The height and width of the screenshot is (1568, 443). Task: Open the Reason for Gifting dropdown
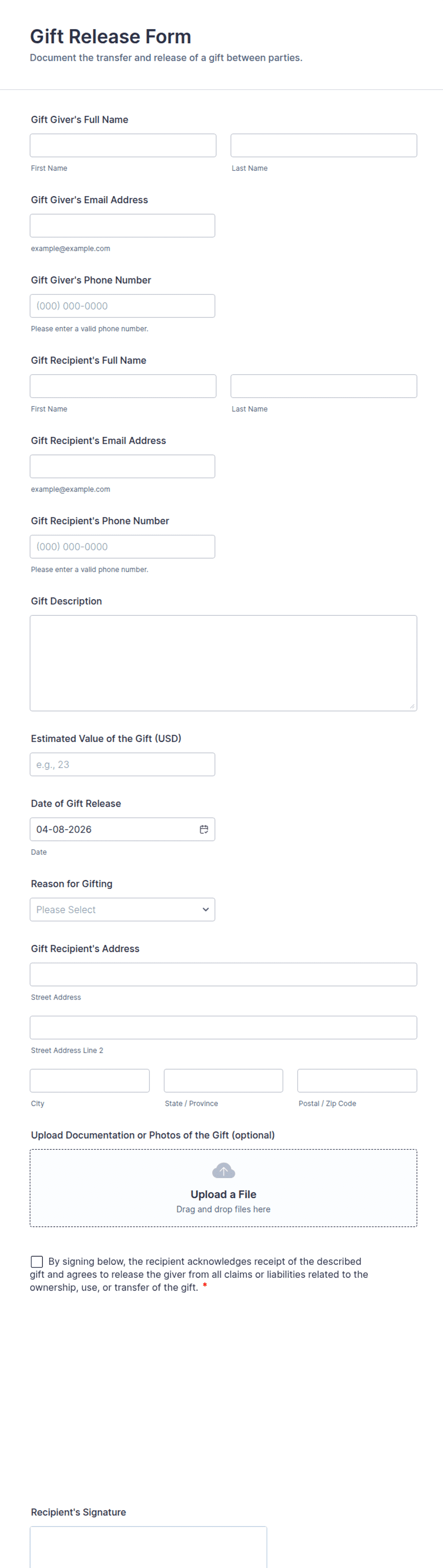[x=116, y=909]
